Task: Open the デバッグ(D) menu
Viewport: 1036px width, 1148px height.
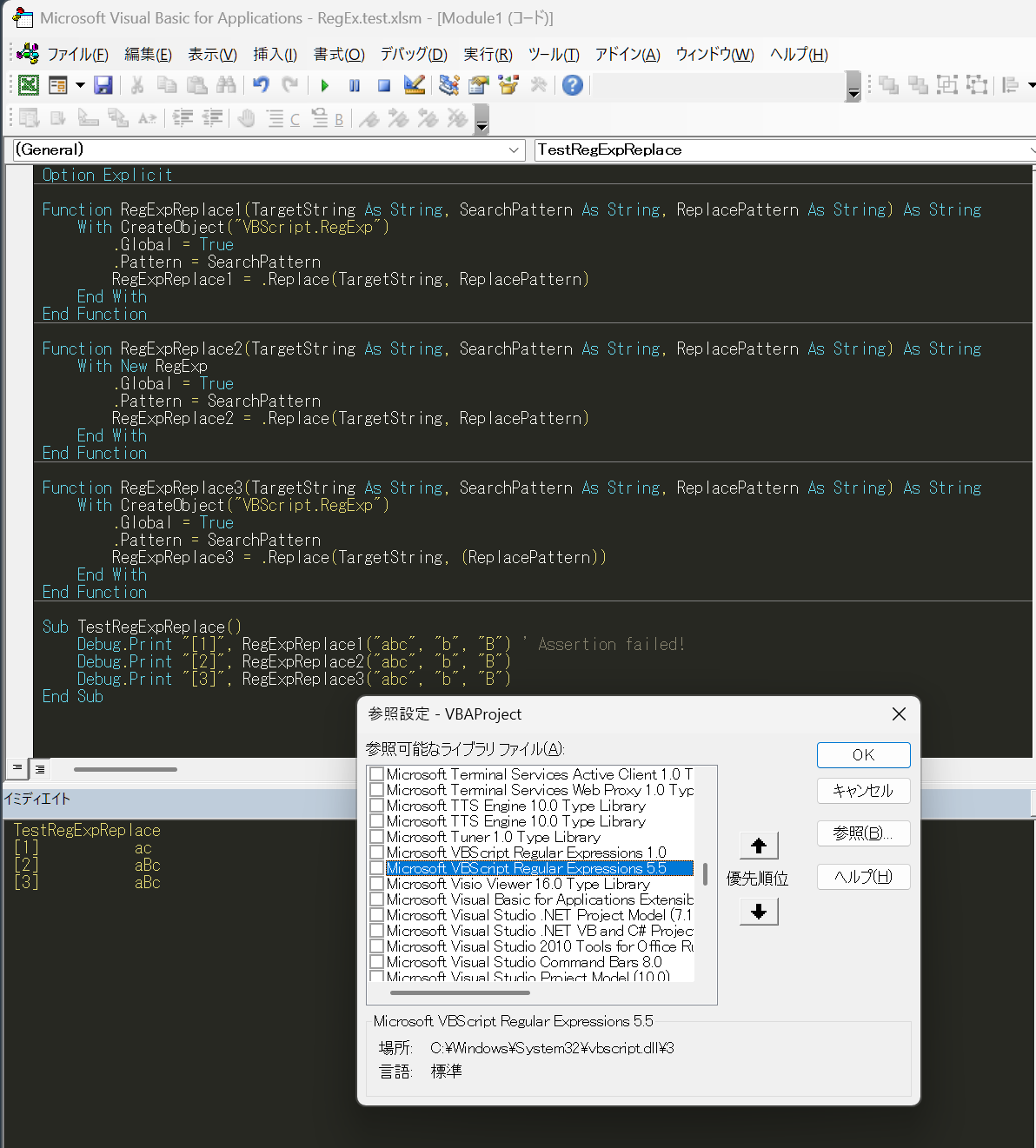Action: (x=414, y=54)
